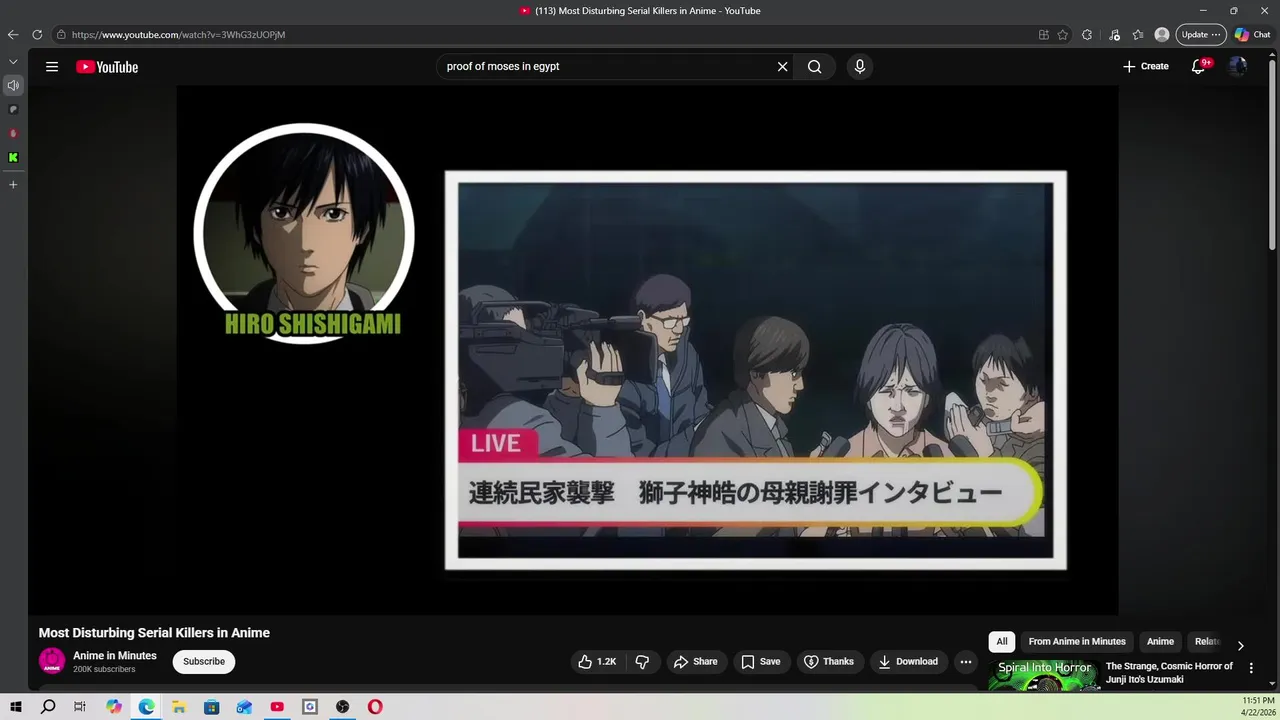
Task: Open File Explorer from taskbar
Action: [179, 707]
